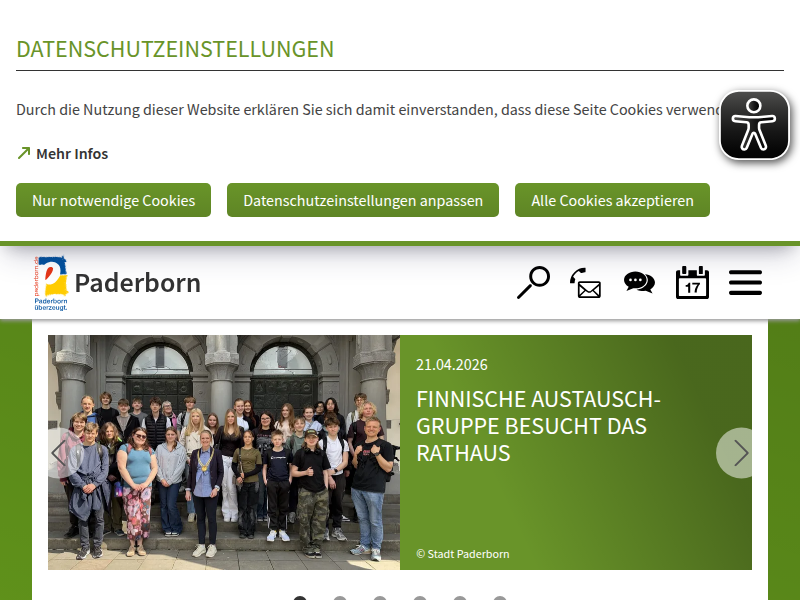
Task: Open search with the magnifier icon
Action: (533, 283)
